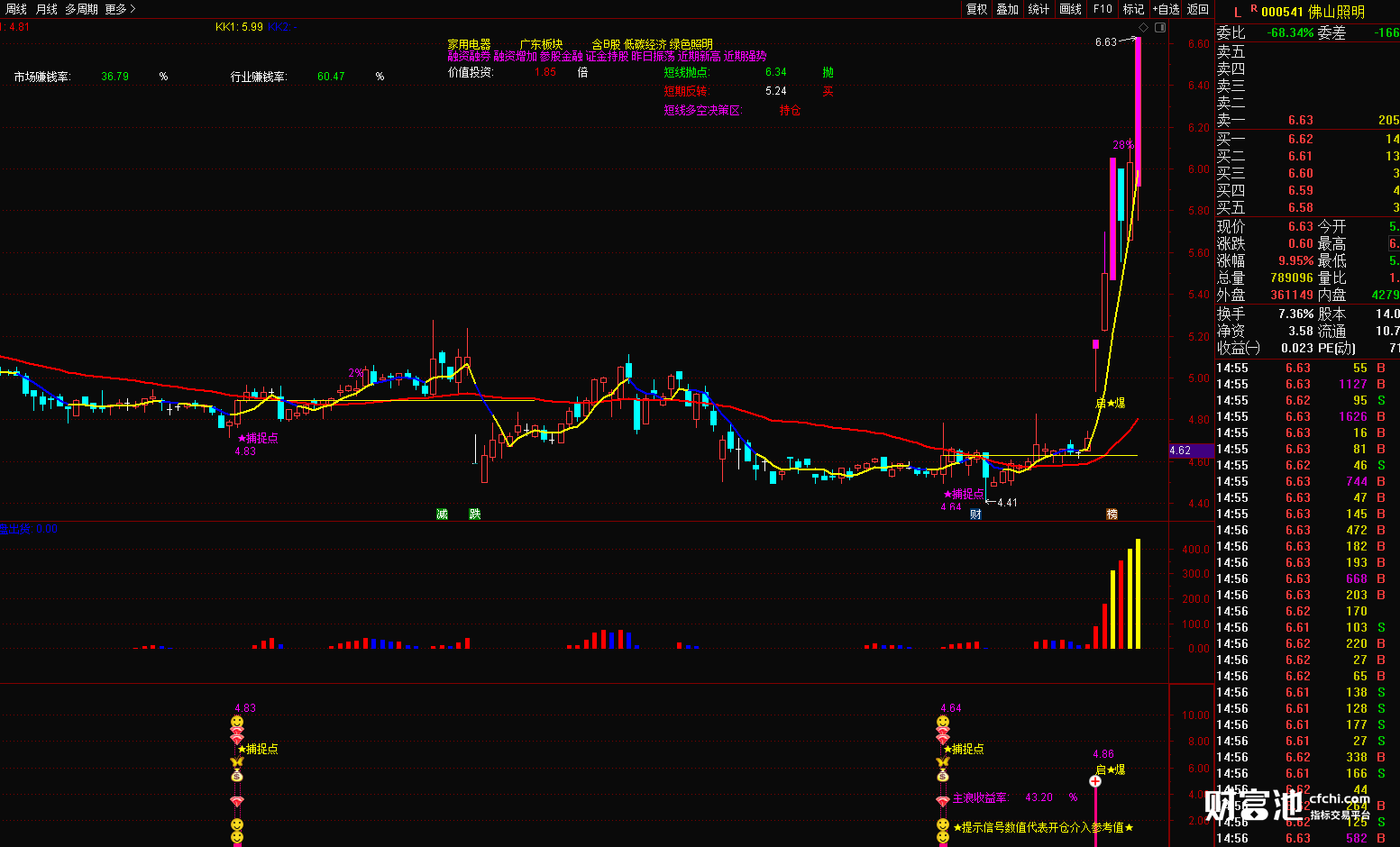Viewport: 1400px width, 847px height.
Task: Click the 市场赚钱率 value 36.79
Action: coord(115,77)
